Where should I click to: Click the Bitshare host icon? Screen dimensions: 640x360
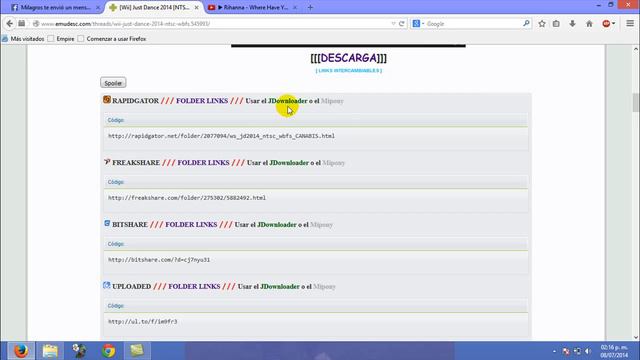coord(107,223)
